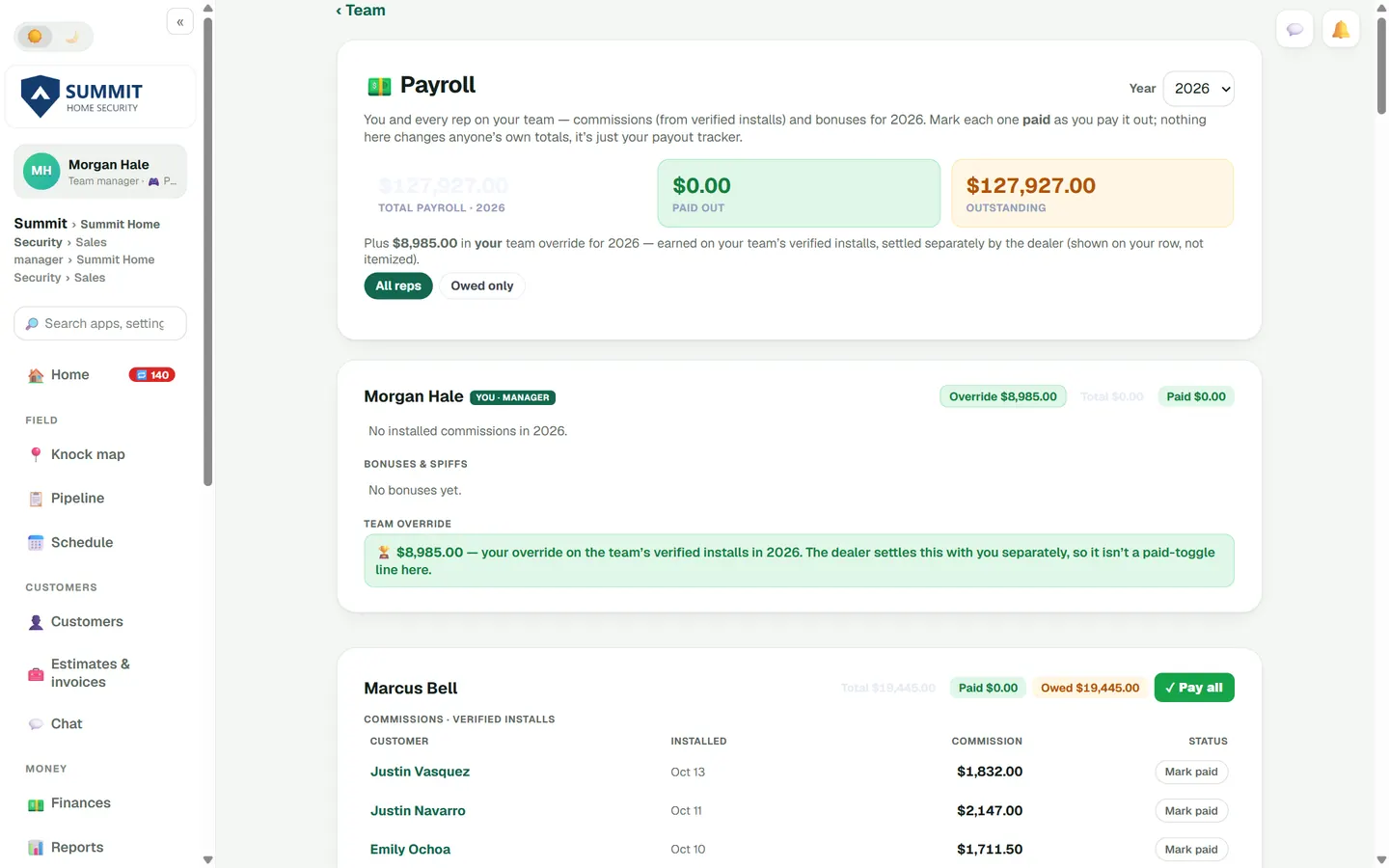Select the All reps filter
Screen dimensions: 1389x868
coord(398,285)
